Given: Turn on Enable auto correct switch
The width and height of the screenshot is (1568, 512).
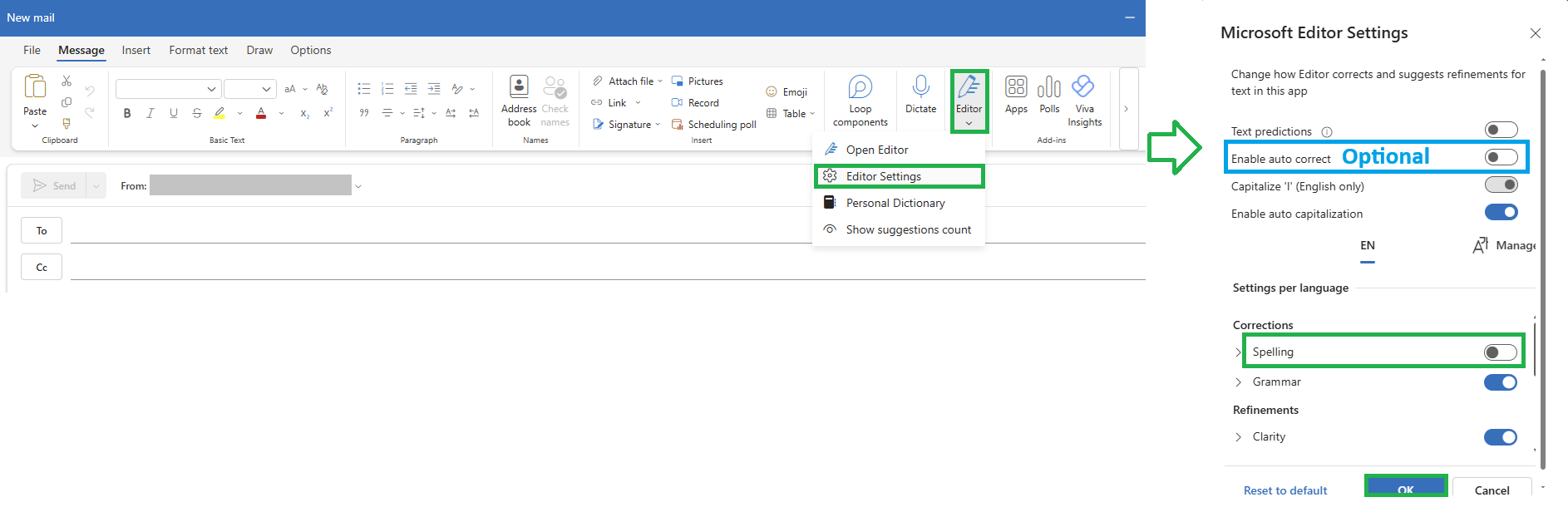Looking at the screenshot, I should [x=1501, y=157].
